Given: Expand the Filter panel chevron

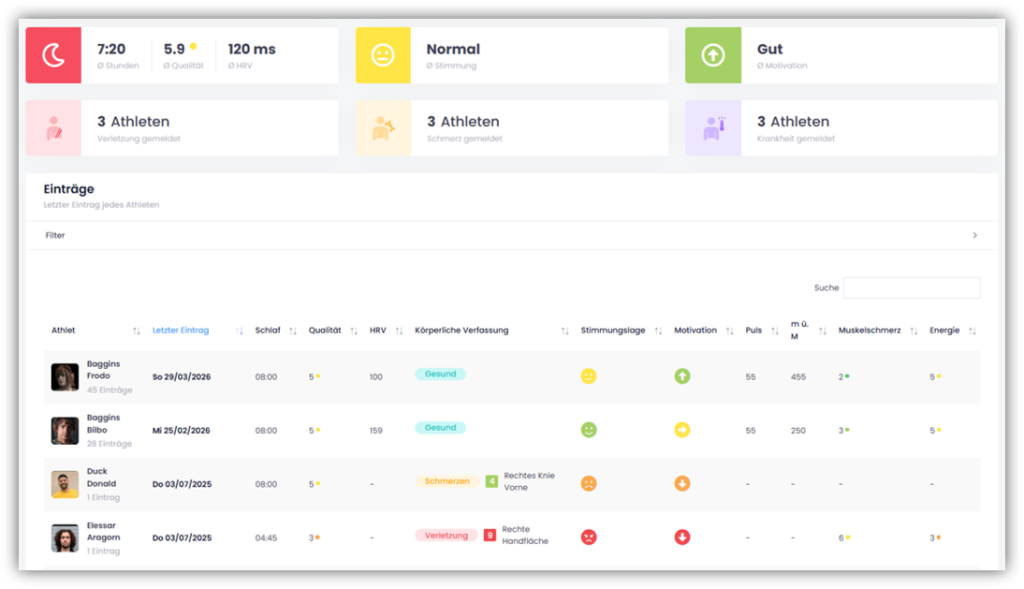Looking at the screenshot, I should click(x=975, y=236).
